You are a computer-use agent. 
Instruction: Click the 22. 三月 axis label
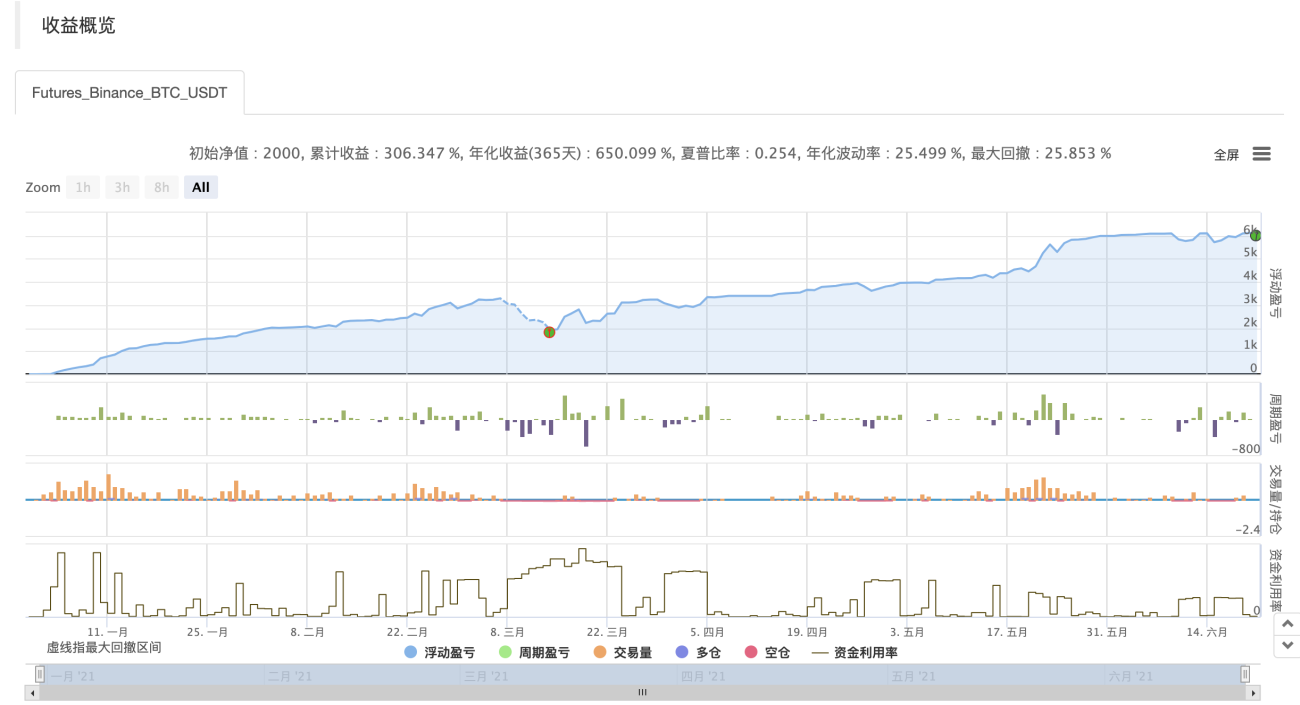(607, 632)
